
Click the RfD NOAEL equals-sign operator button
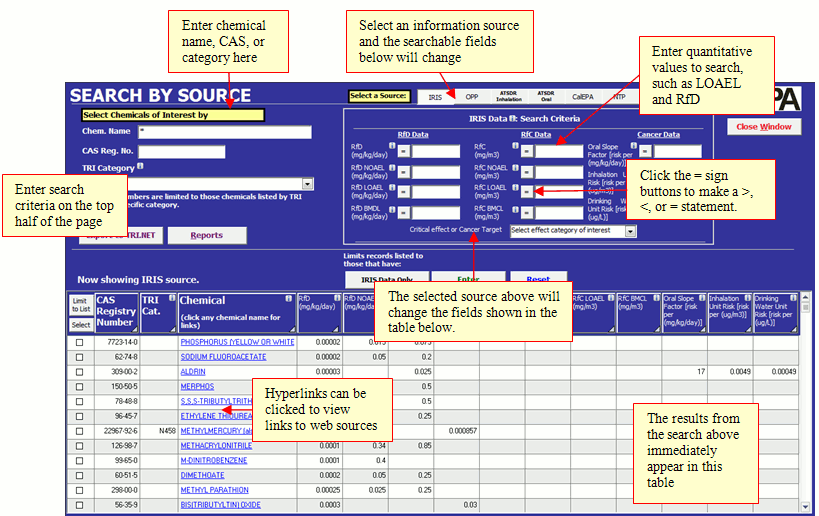405,170
